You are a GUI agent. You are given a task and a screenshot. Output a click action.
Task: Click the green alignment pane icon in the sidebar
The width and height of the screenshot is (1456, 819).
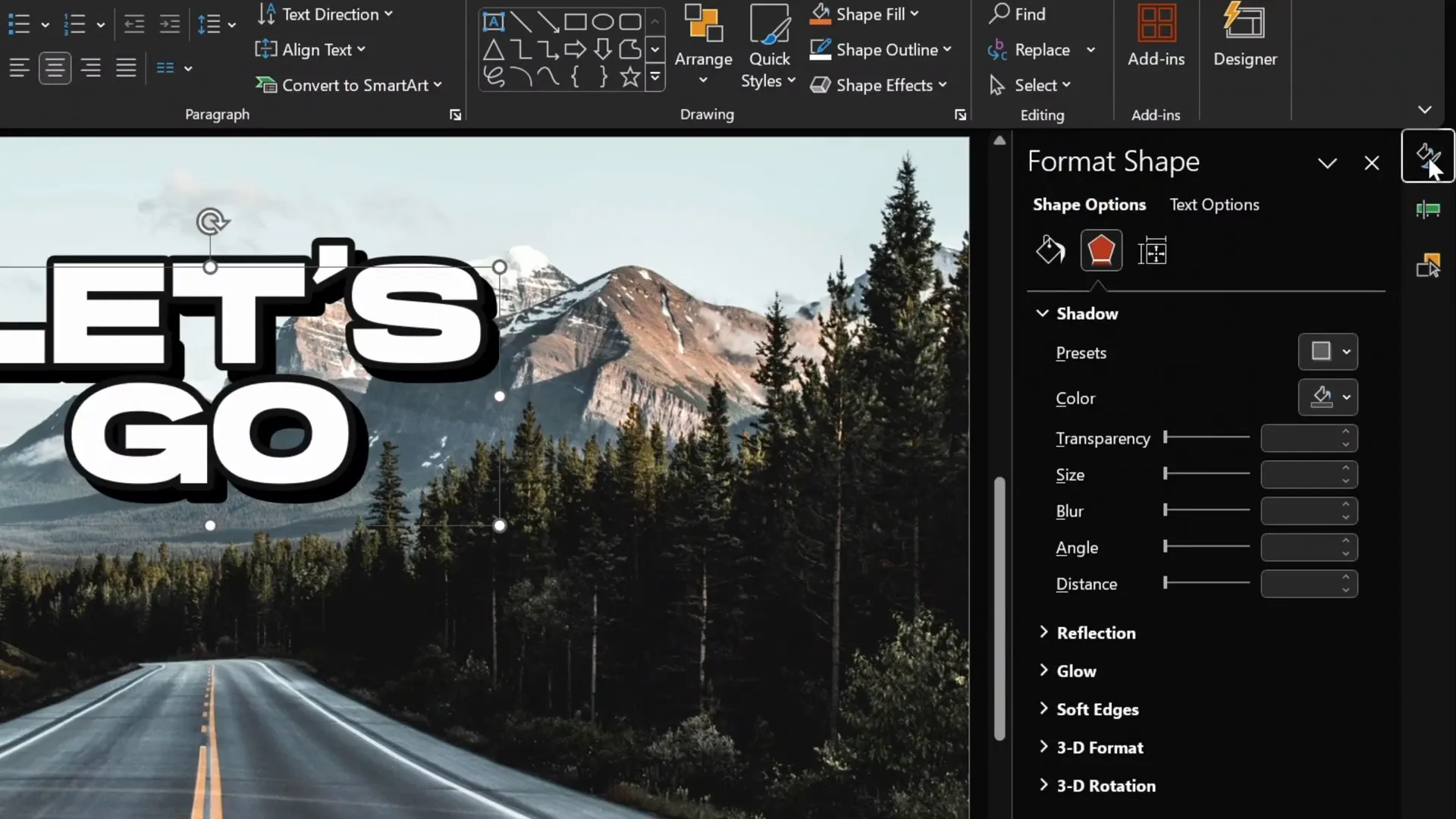(1428, 210)
